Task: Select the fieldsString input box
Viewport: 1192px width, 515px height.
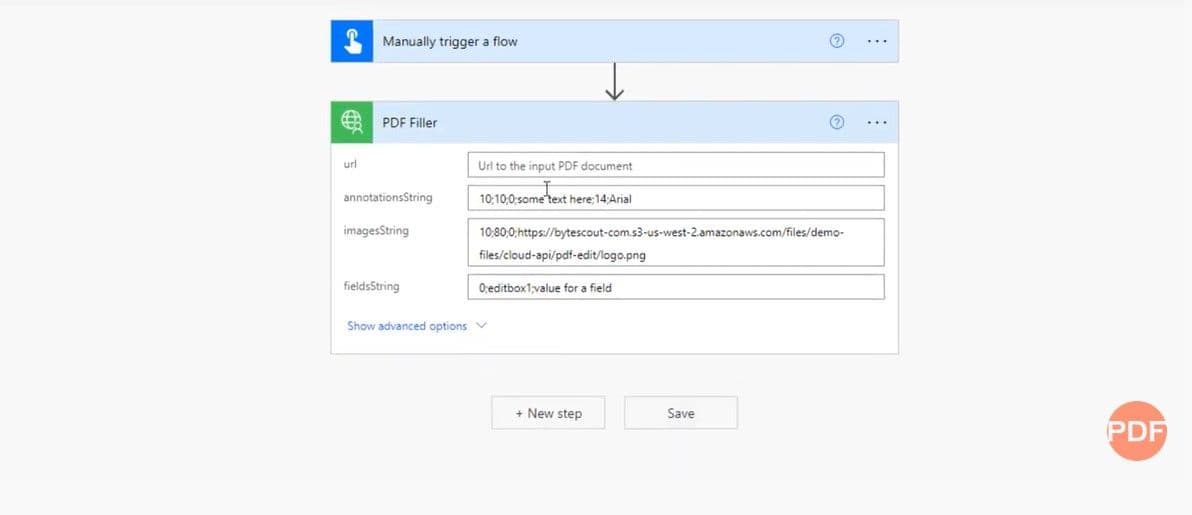Action: (675, 287)
